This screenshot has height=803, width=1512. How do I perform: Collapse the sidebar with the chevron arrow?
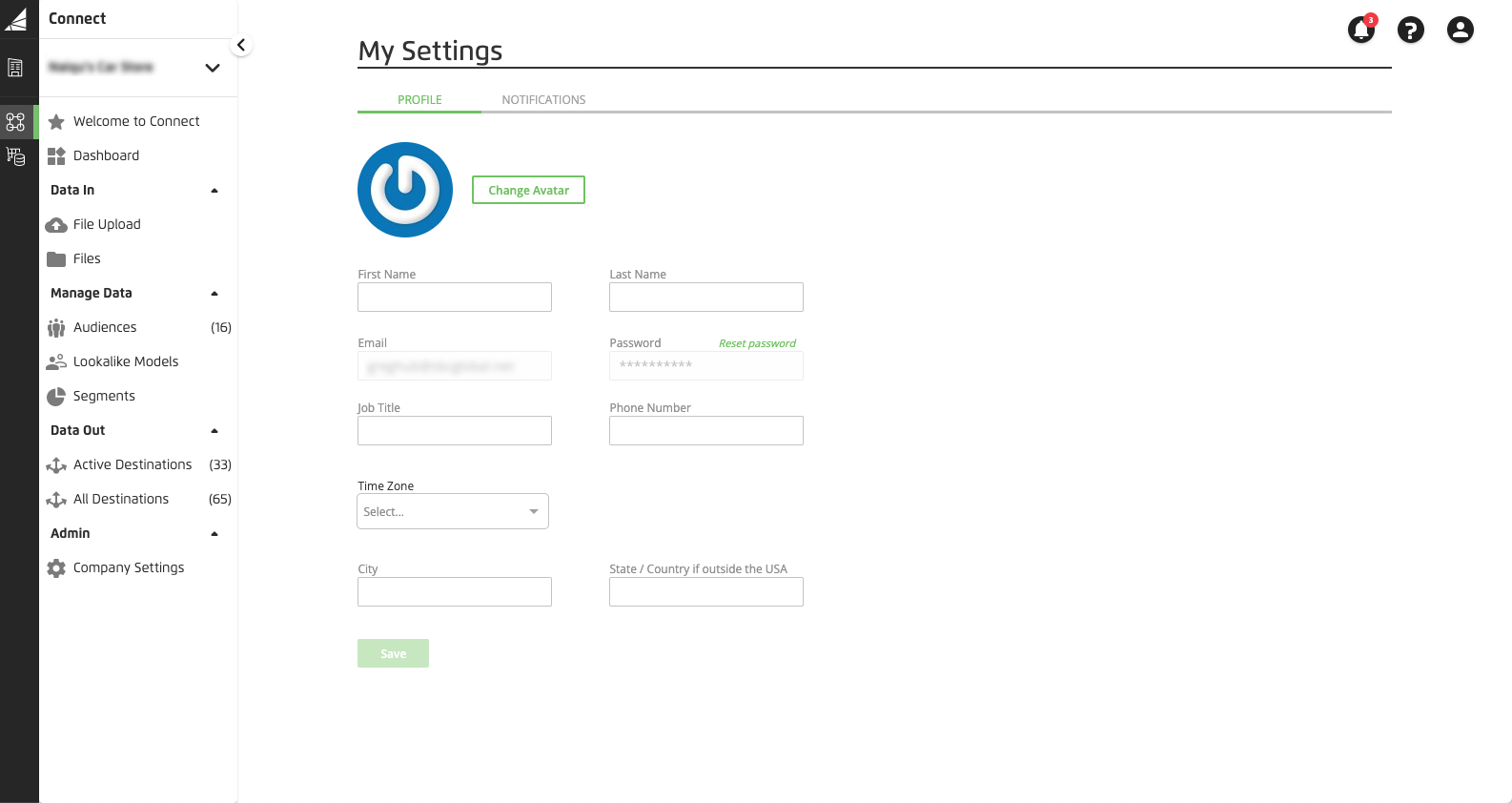point(241,45)
